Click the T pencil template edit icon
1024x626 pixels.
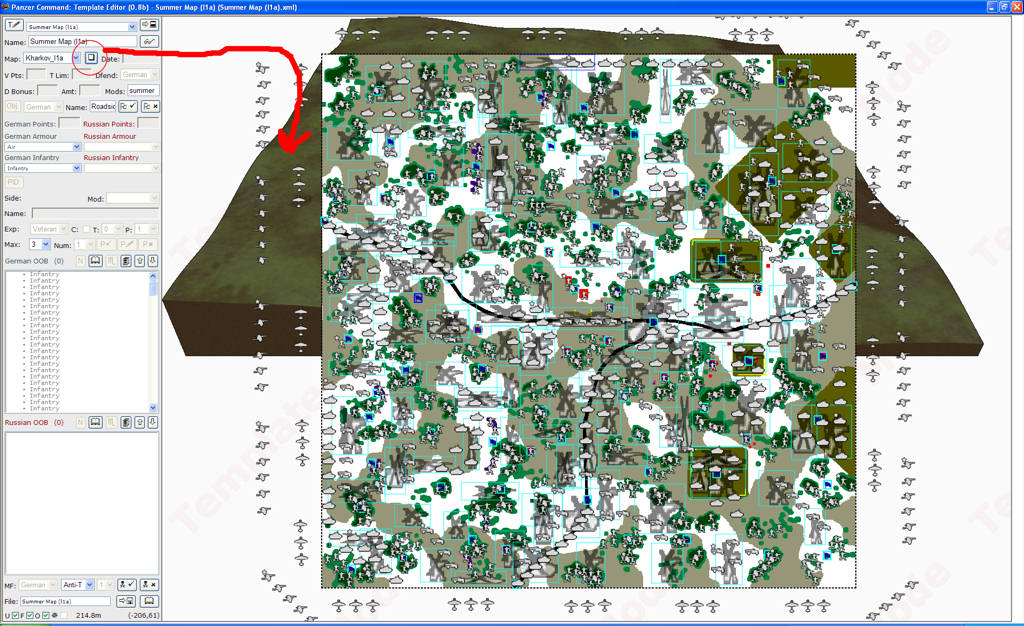click(14, 25)
